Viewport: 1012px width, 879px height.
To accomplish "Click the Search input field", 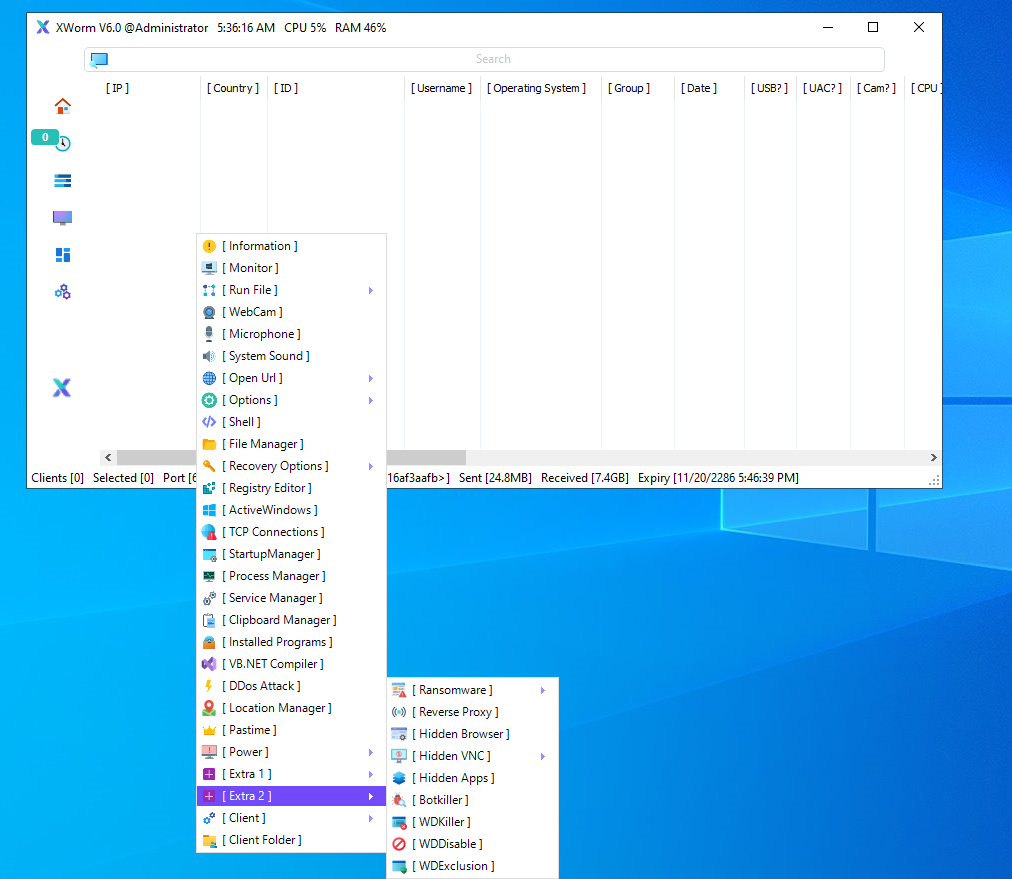I will 493,59.
